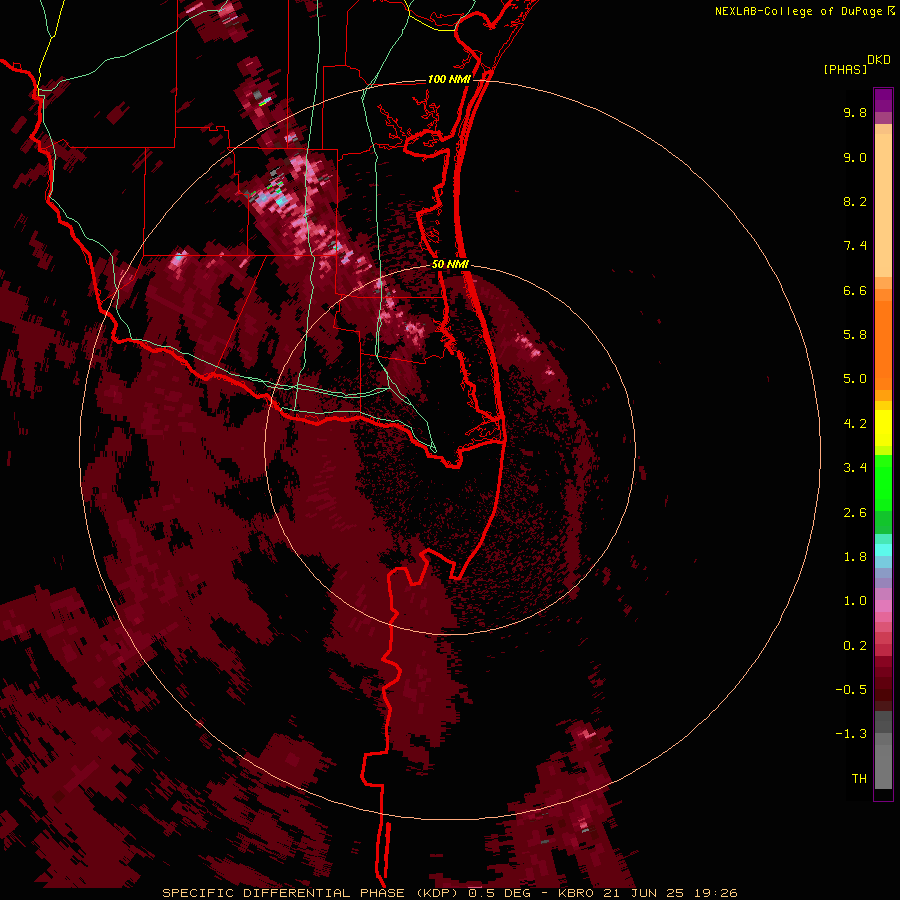The image size is (900, 900).
Task: Click the 8.2 value on the scale
Action: 855,201
